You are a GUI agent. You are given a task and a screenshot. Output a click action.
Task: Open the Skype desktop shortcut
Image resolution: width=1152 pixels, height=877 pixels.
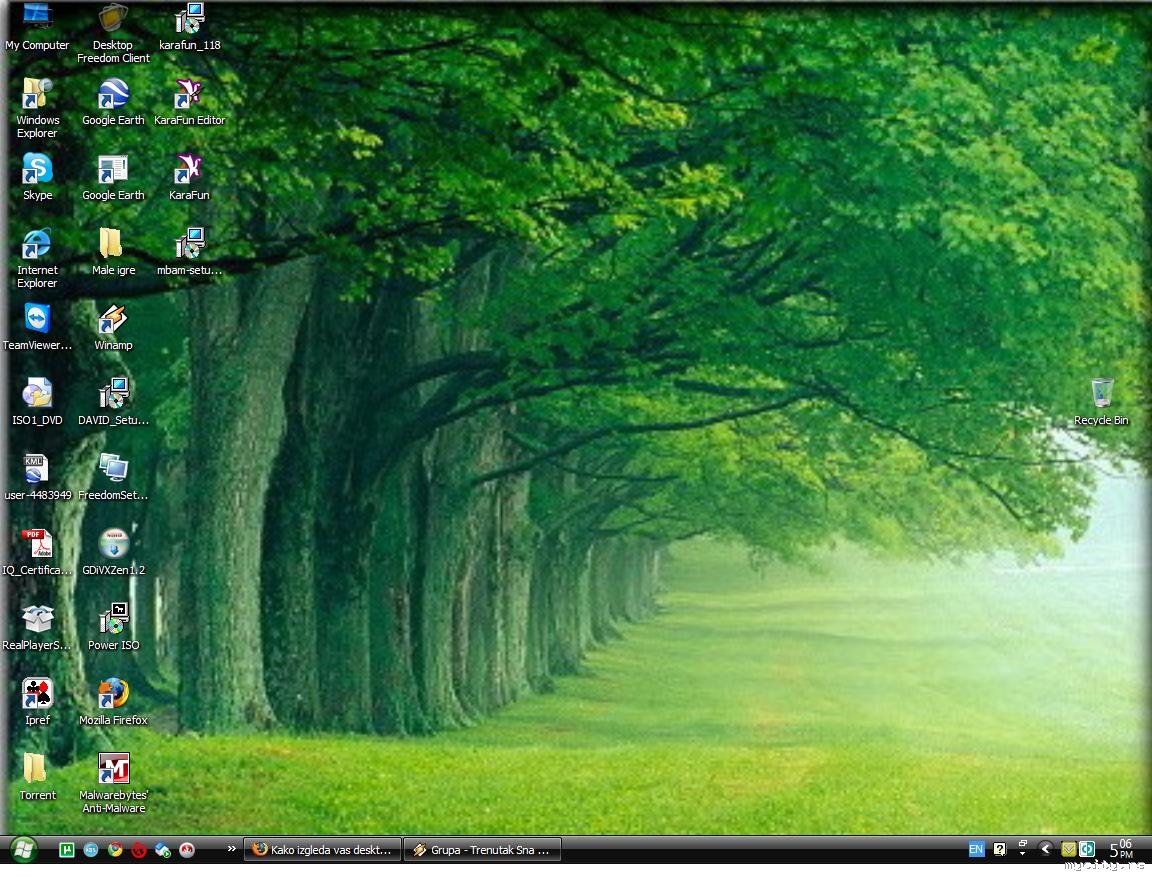37,170
